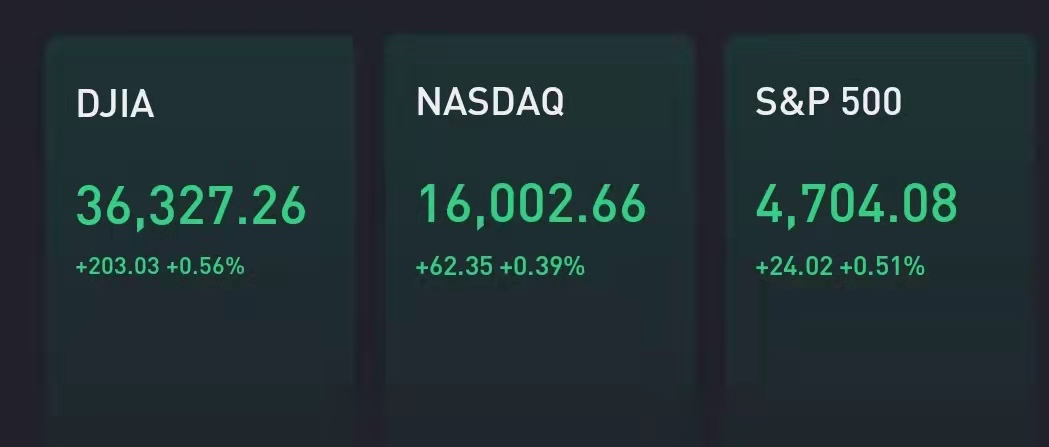Click the dark margin above the NASDAQ card
Viewport: 1049px width, 447px height.
pos(538,16)
